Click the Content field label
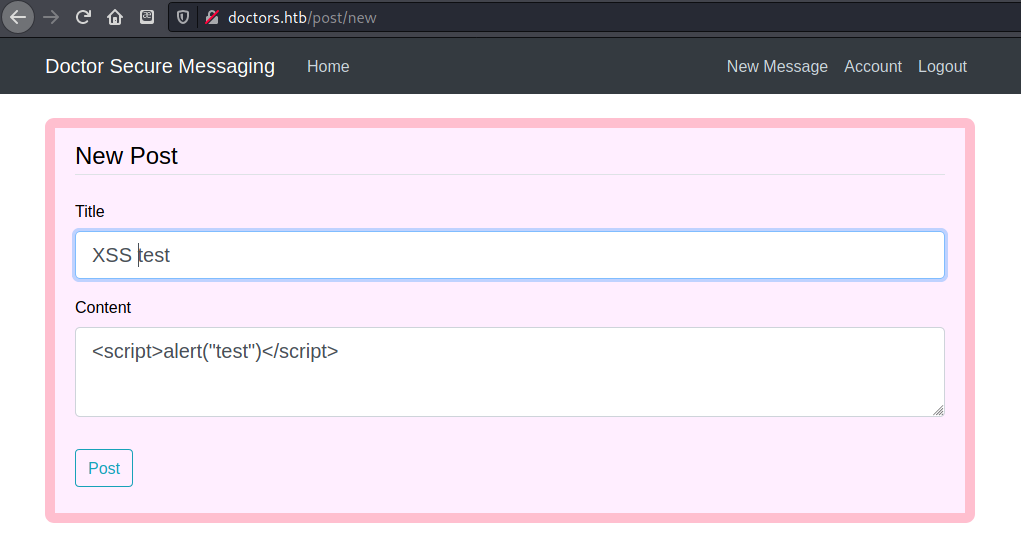1021x536 pixels. point(103,307)
